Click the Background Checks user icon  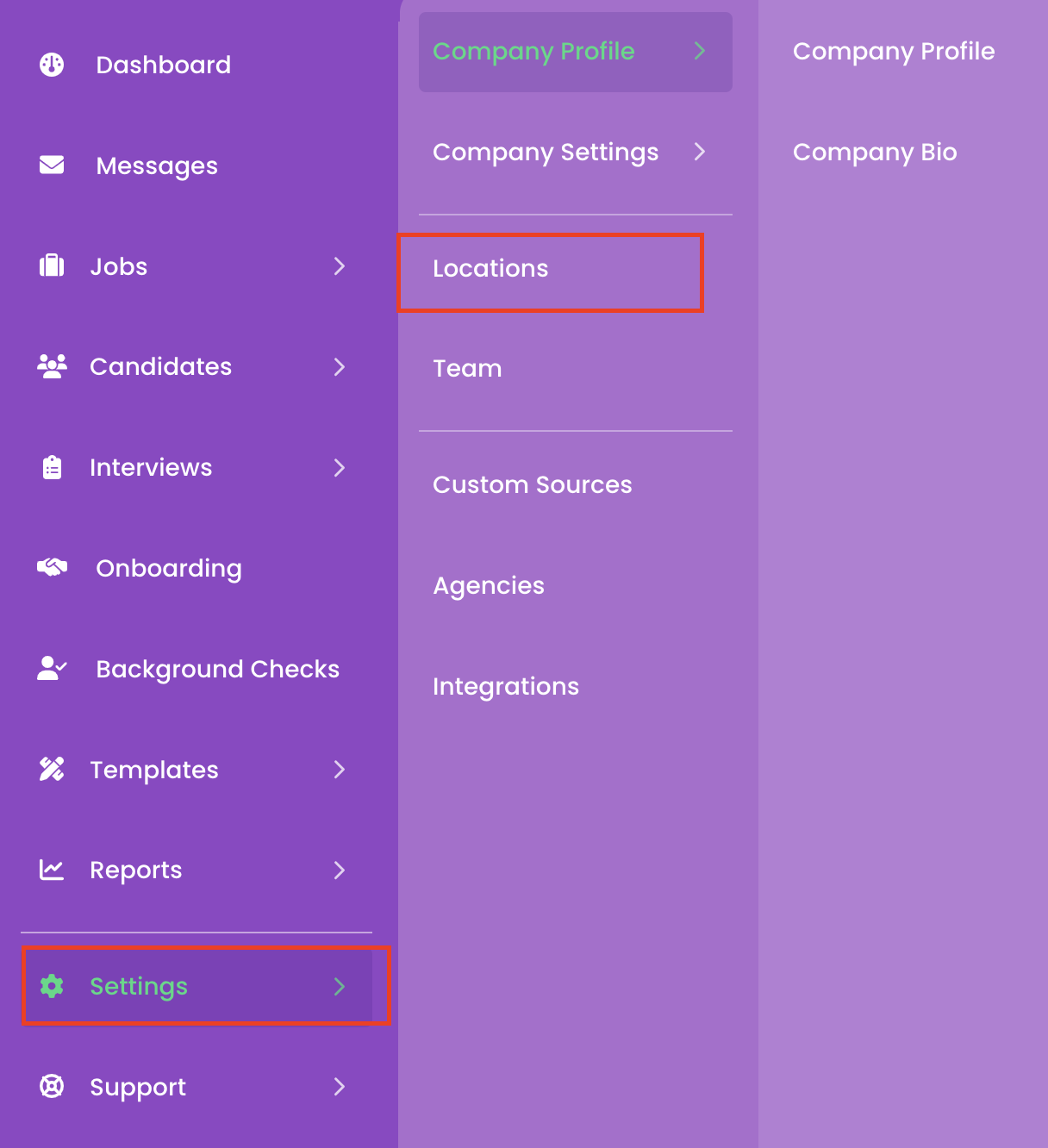click(x=52, y=668)
